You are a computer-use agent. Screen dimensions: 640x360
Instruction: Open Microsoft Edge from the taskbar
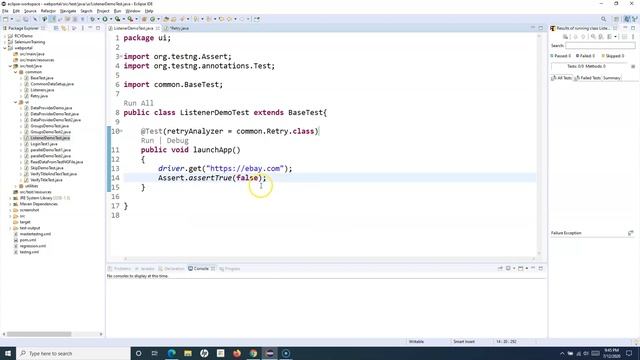pyautogui.click(x=171, y=353)
